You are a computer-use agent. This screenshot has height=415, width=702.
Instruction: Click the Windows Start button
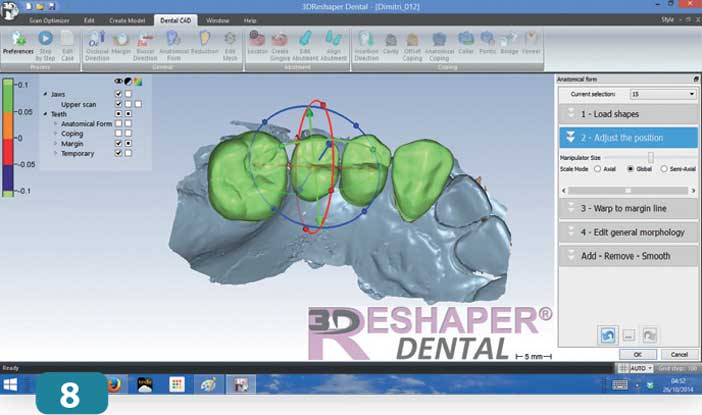click(x=11, y=385)
